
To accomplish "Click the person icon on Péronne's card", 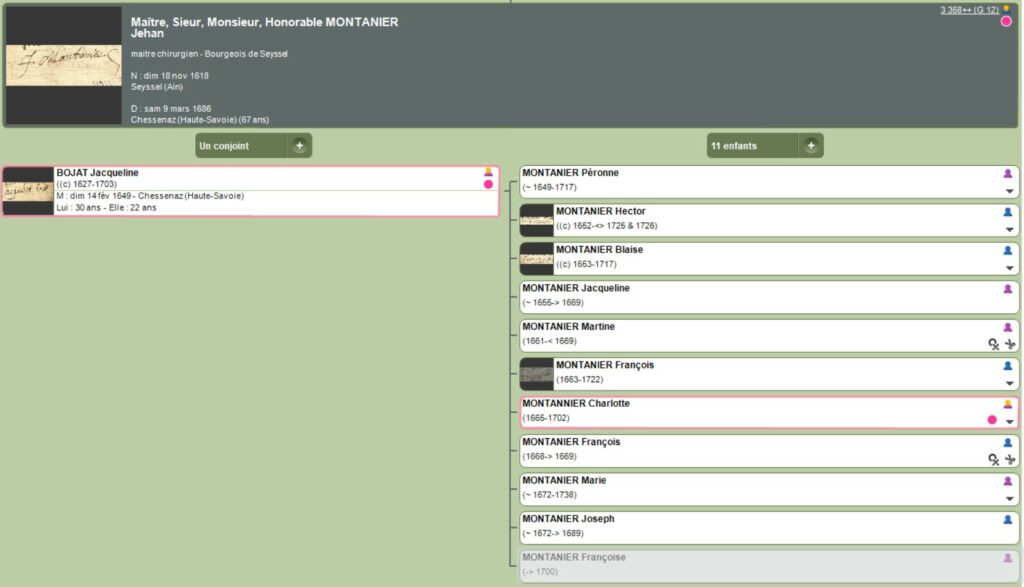I will coord(1008,174).
